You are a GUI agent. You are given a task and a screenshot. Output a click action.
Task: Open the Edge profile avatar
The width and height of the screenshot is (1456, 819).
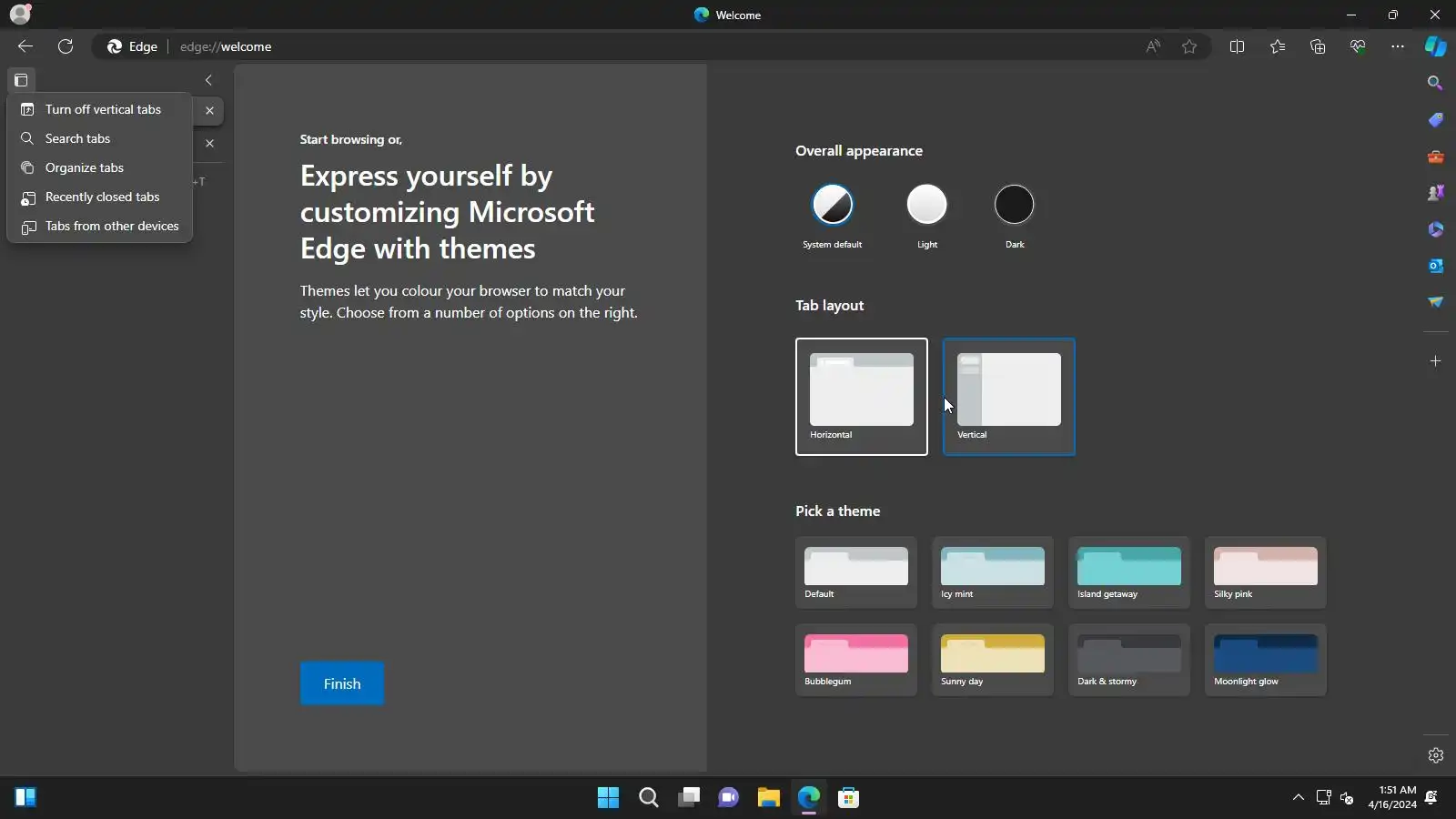click(20, 15)
